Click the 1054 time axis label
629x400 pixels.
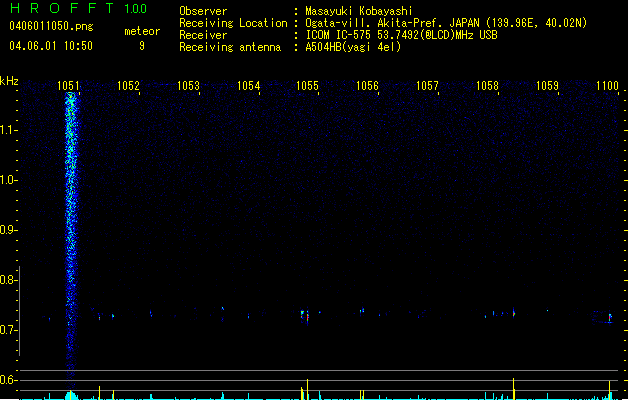pyautogui.click(x=248, y=85)
